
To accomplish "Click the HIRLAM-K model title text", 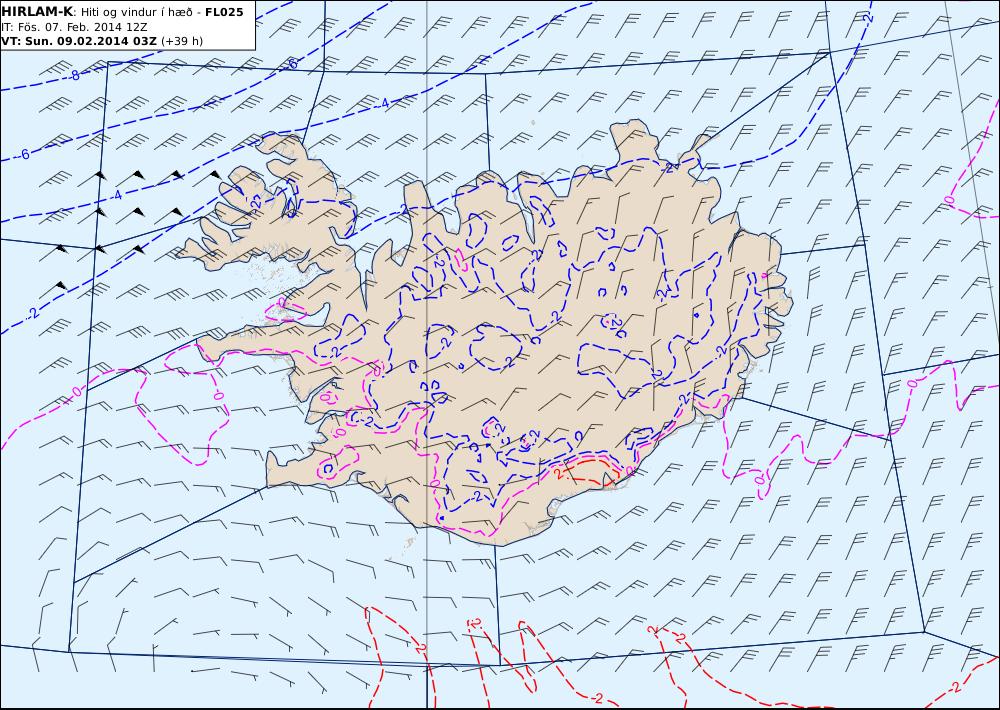I will pos(37,12).
